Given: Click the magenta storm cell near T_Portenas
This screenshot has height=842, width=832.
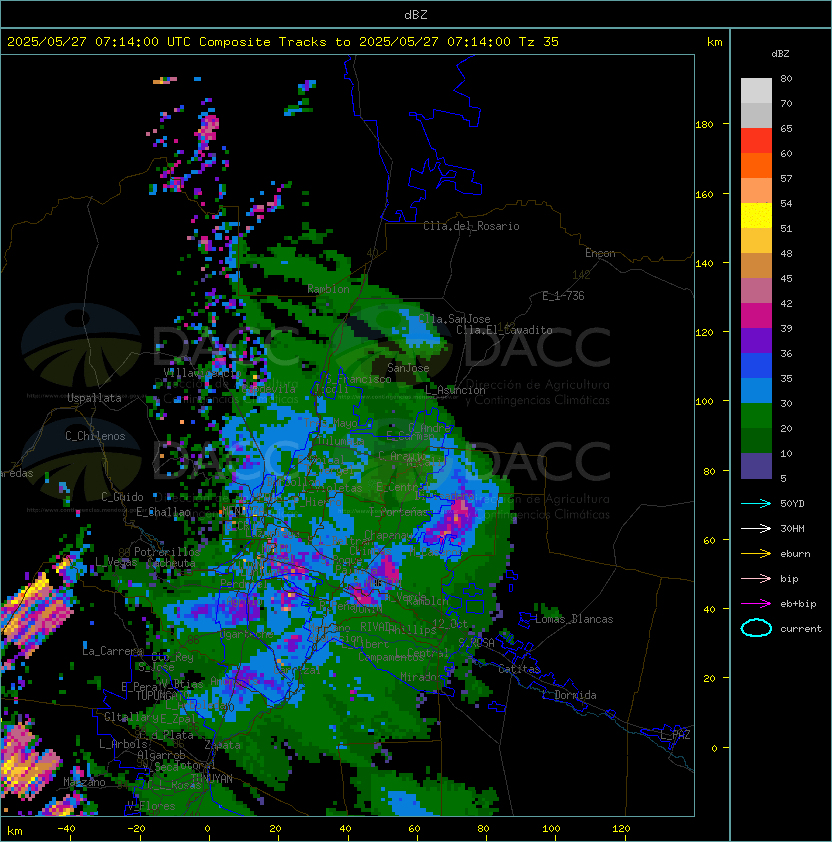Looking at the screenshot, I should (453, 520).
